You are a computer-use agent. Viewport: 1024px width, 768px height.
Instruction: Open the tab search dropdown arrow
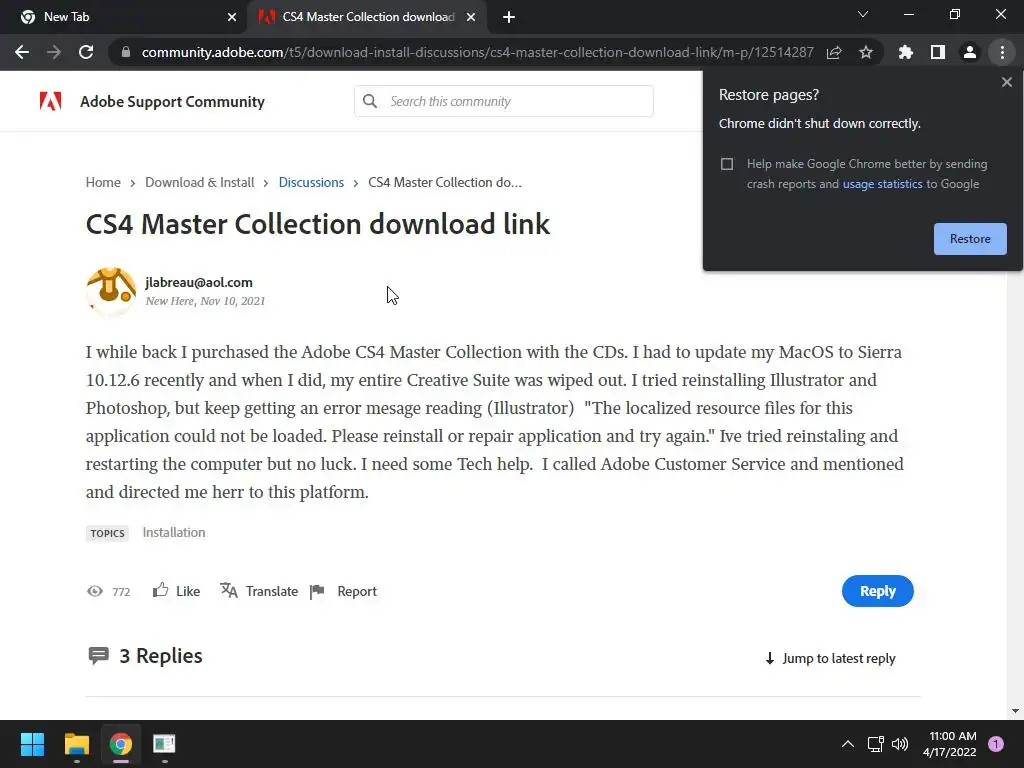863,14
